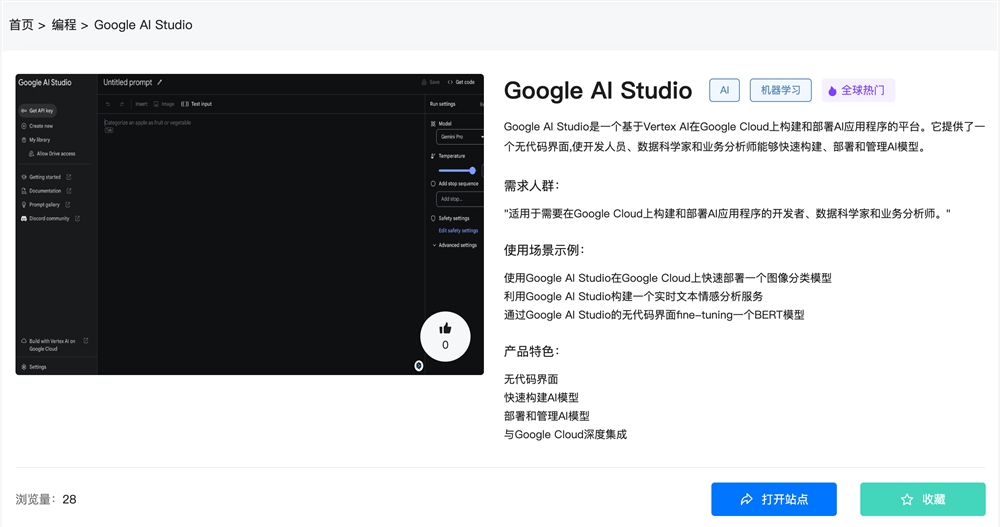Expand Advanced settings in the preview
Image resolution: width=1000 pixels, height=527 pixels.
(x=455, y=245)
